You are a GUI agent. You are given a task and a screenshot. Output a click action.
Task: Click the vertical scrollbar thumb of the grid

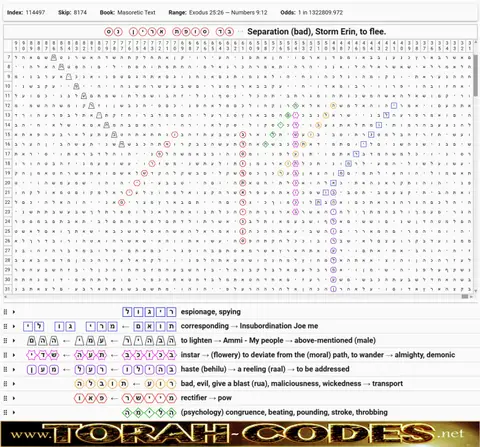click(x=475, y=75)
